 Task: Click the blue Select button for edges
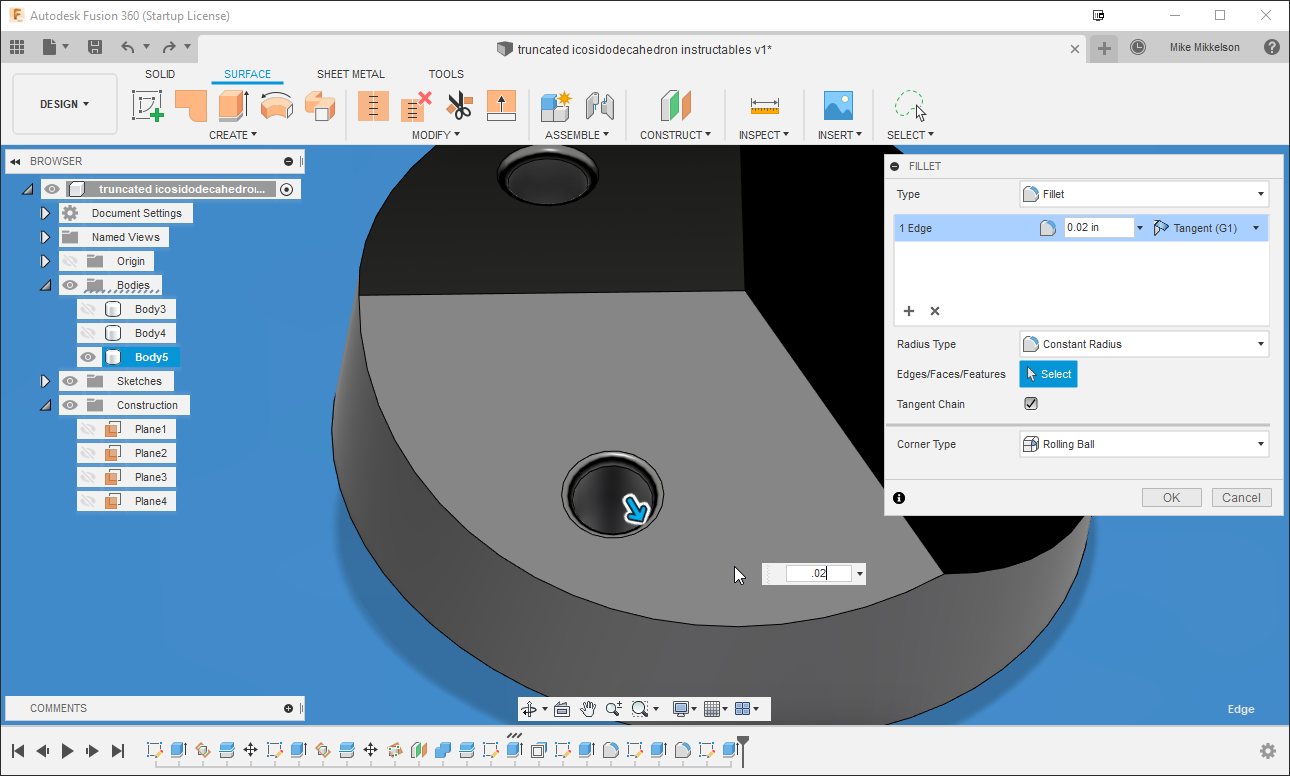1048,373
